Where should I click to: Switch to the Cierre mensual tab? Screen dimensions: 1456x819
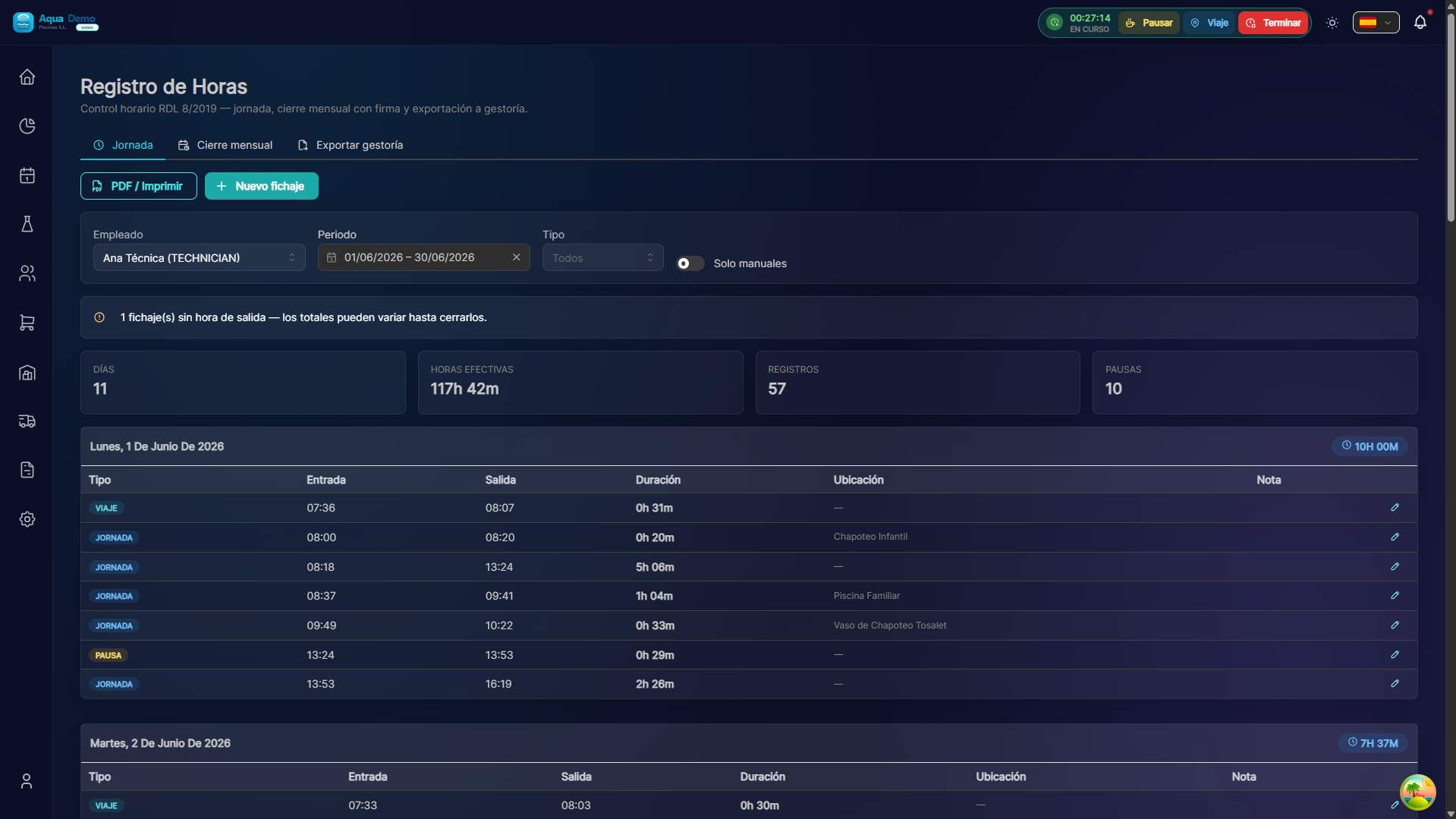[x=225, y=145]
